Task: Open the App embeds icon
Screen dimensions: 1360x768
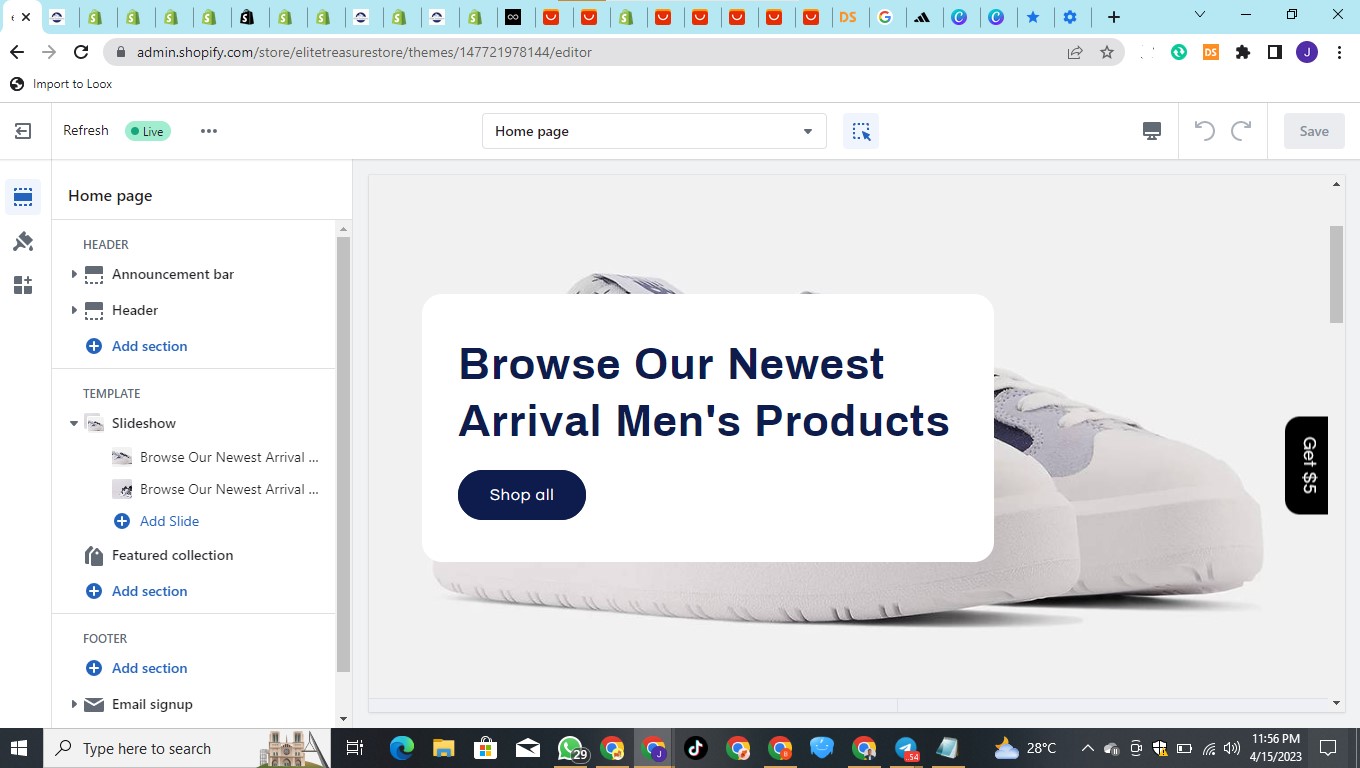Action: pyautogui.click(x=23, y=285)
